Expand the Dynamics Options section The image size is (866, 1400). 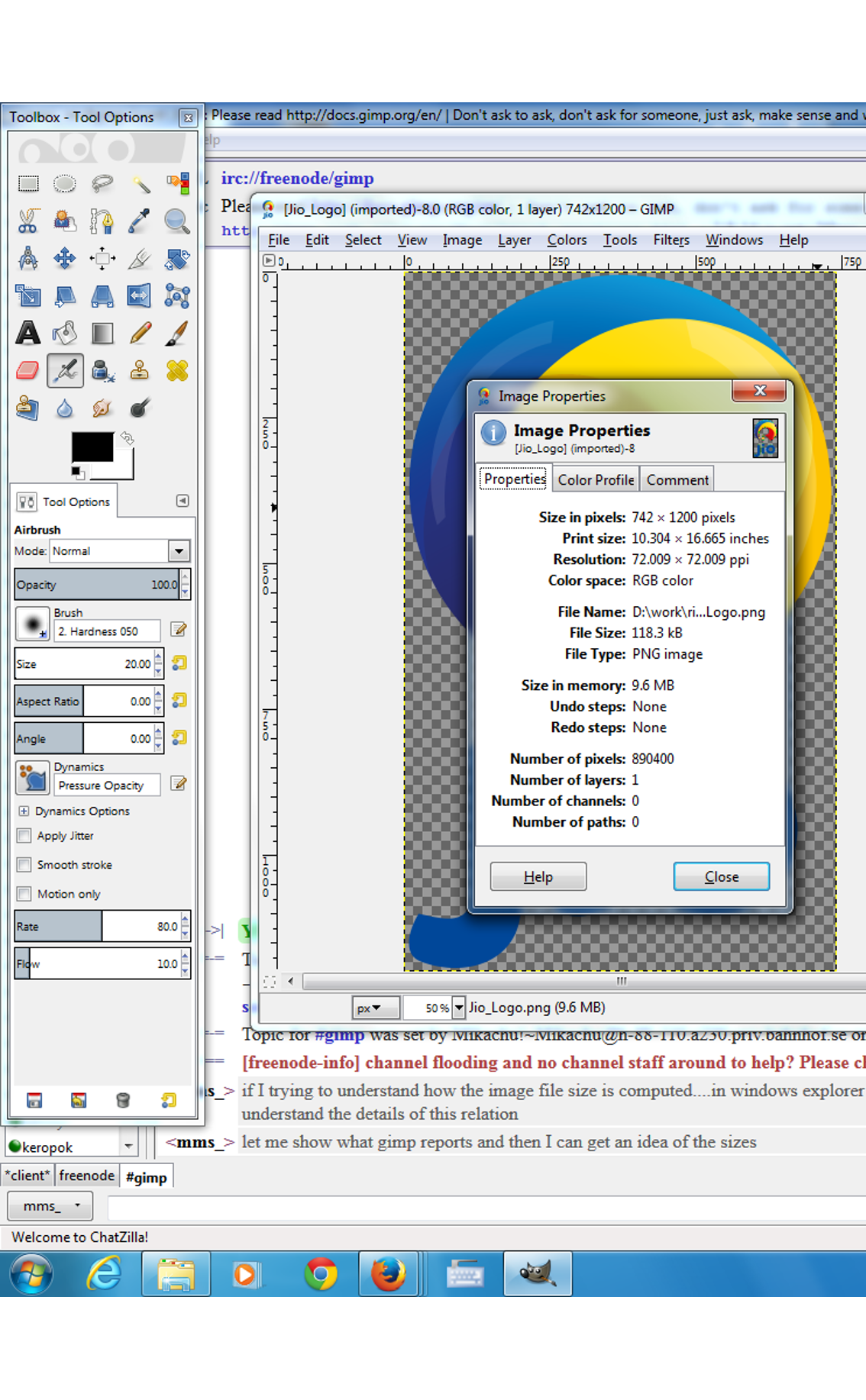[24, 811]
